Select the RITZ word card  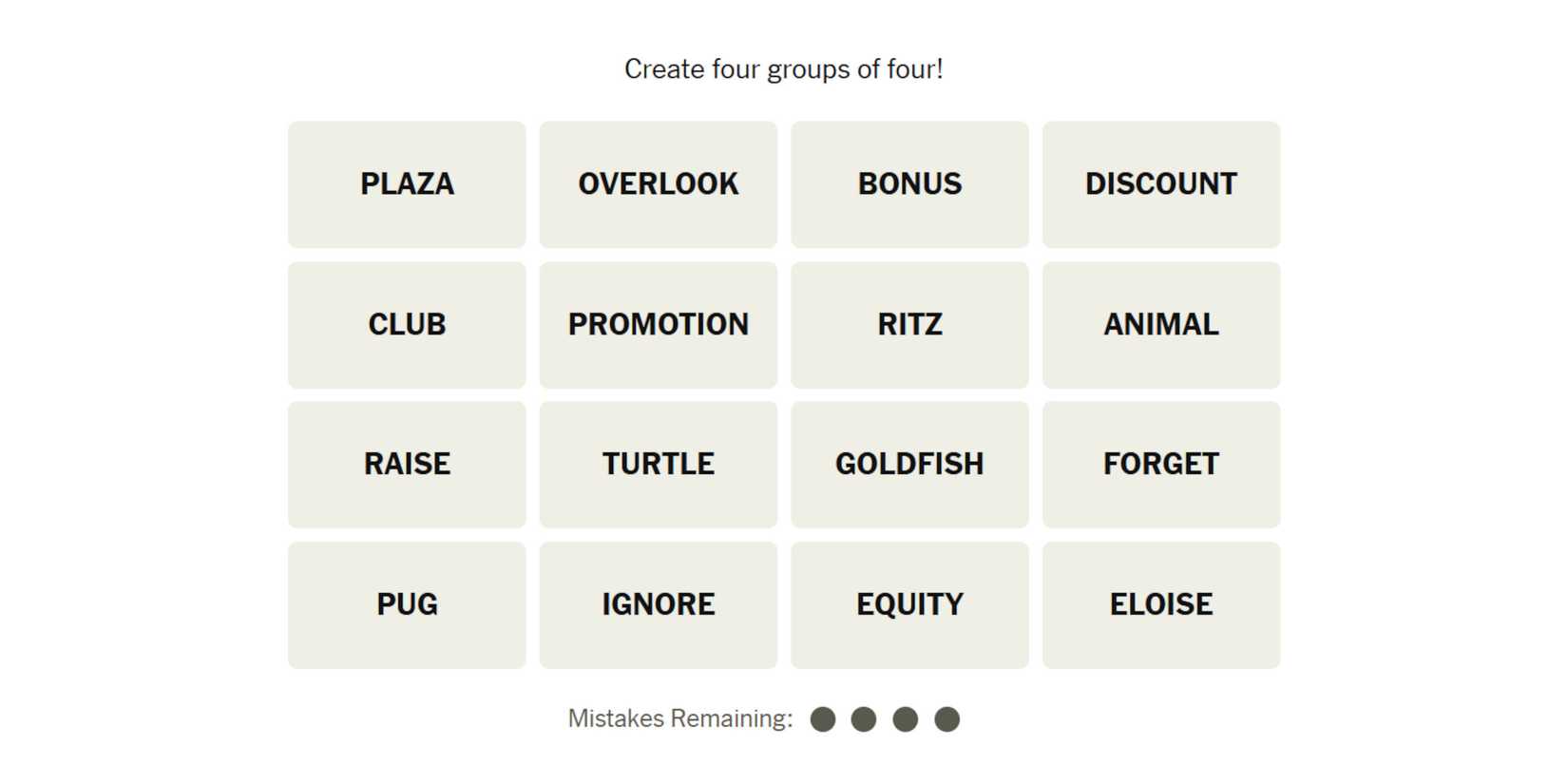909,325
